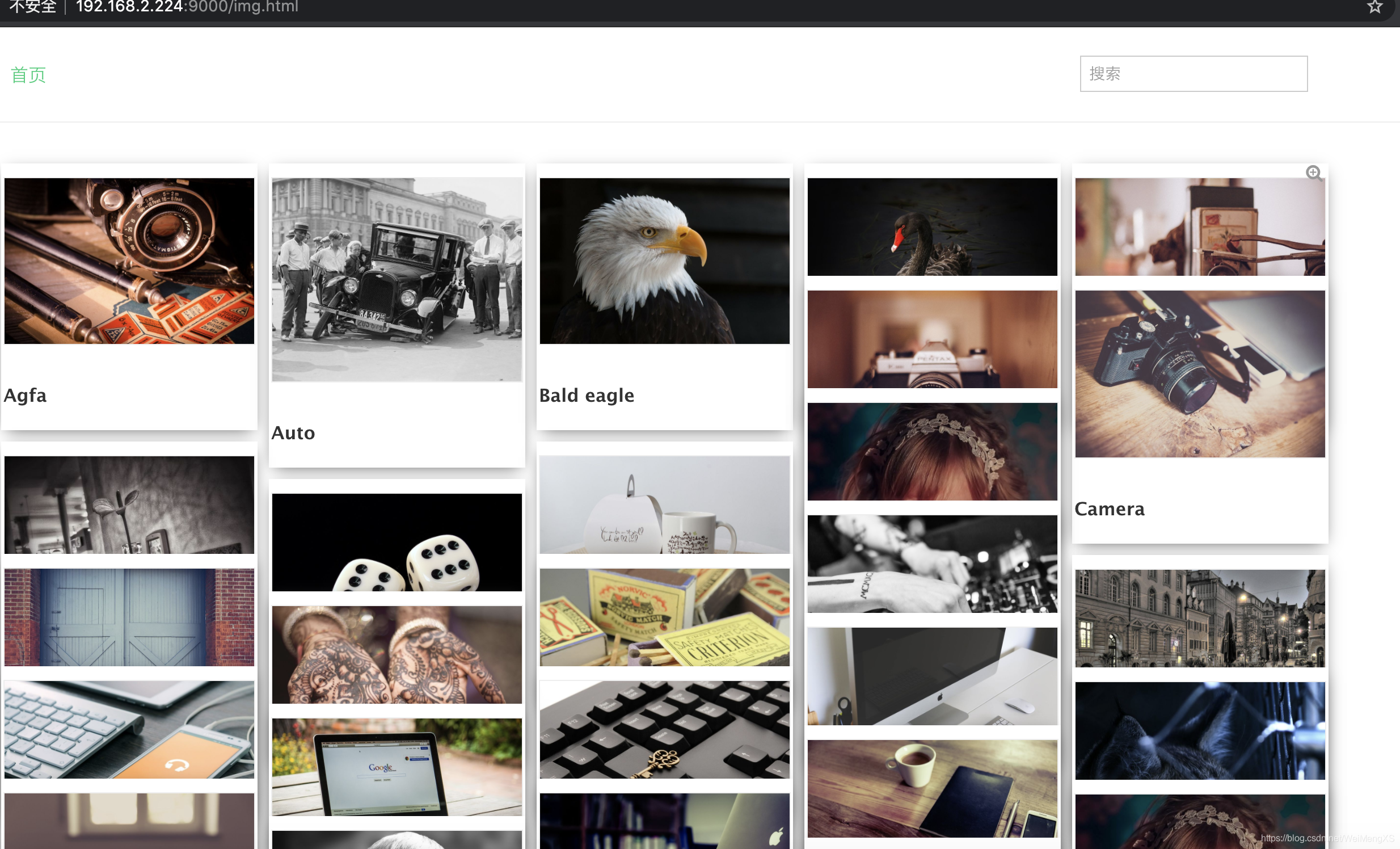Image resolution: width=1400 pixels, height=849 pixels.
Task: Open the henna hands photo
Action: 397,655
